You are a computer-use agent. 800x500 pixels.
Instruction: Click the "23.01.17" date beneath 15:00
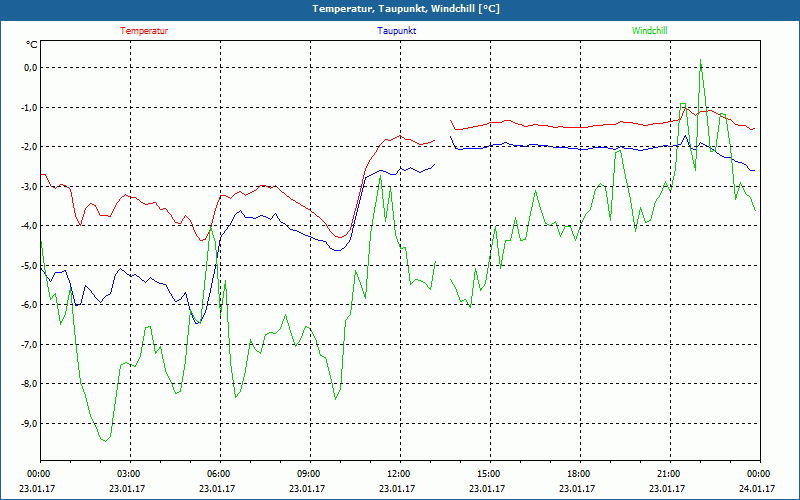pos(488,488)
